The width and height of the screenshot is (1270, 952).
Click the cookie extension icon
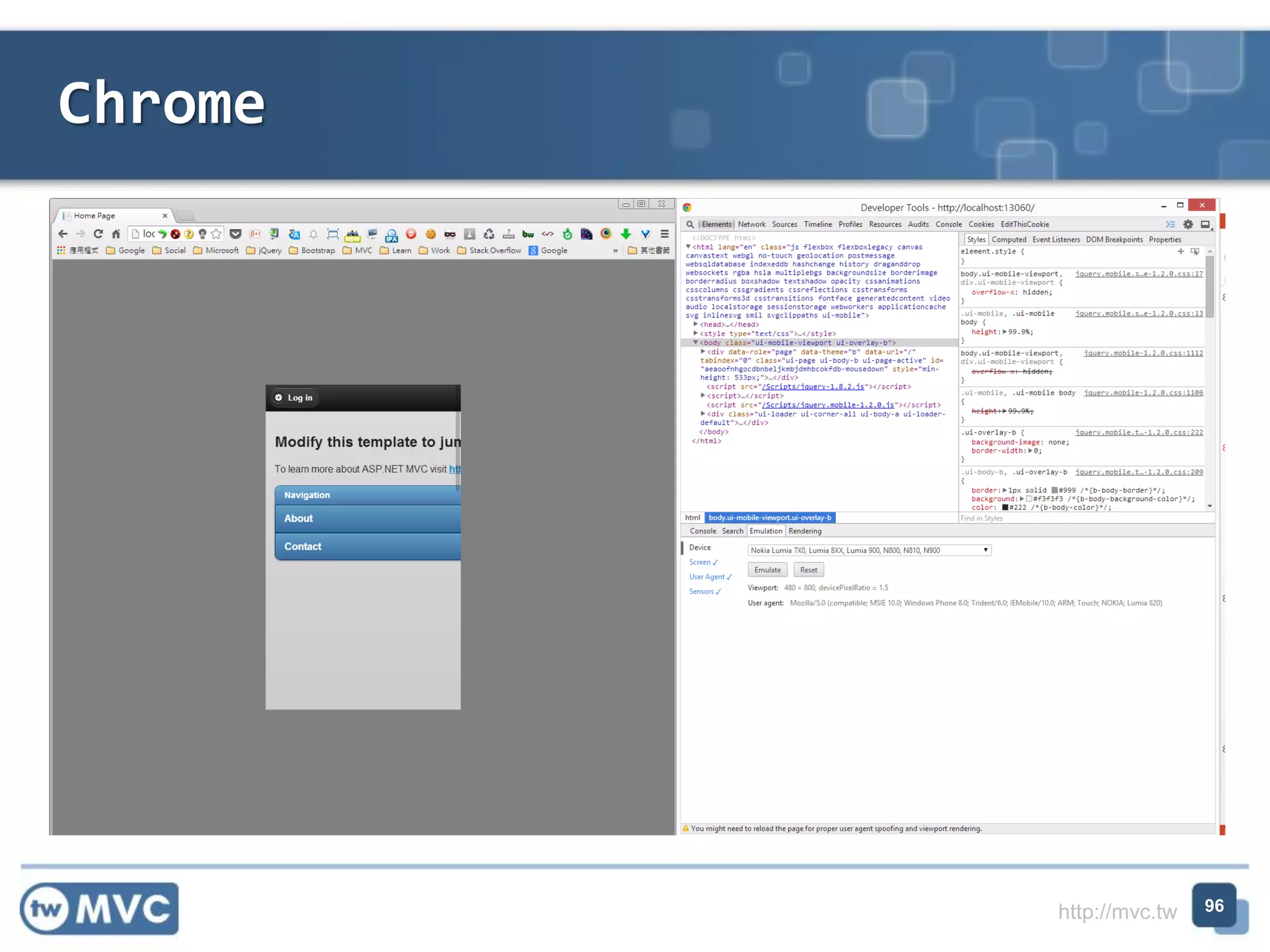click(x=430, y=234)
